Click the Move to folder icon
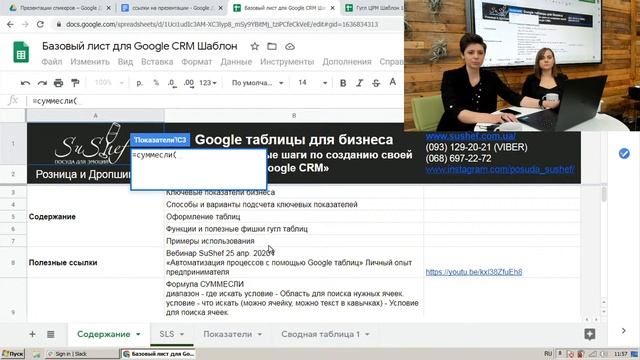Screen dimensions: 640x360 click(272, 47)
